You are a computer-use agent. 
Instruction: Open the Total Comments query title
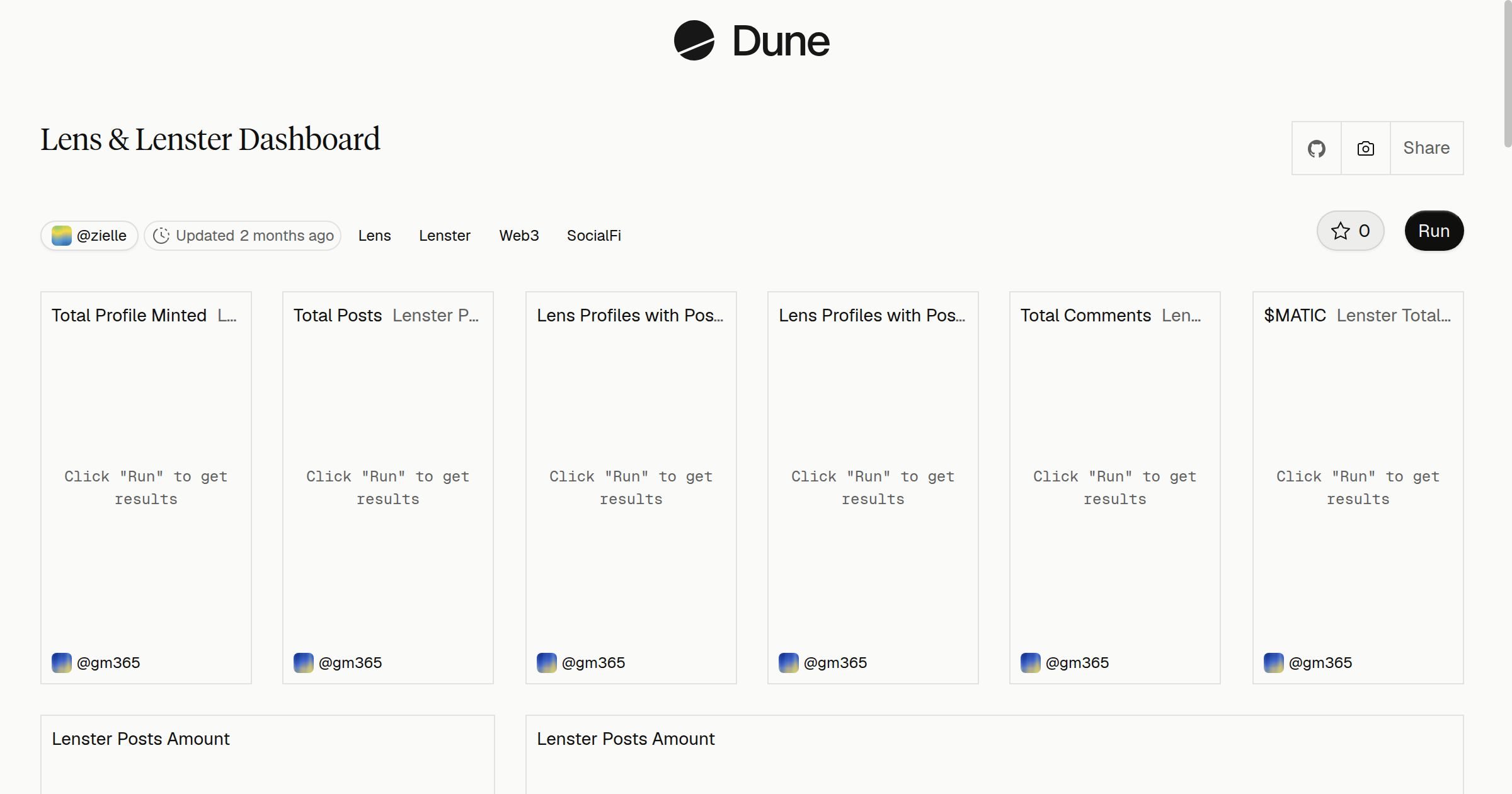point(1085,316)
